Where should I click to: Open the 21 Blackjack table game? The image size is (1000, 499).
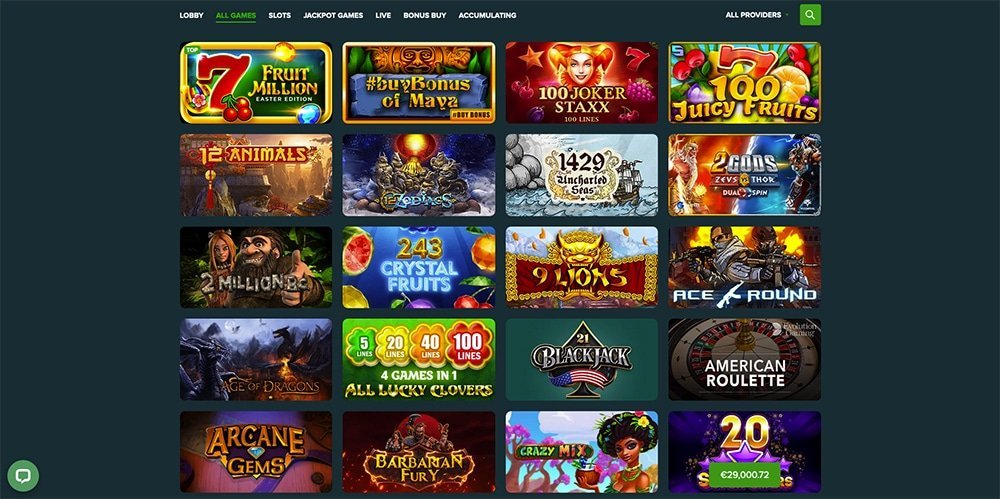[x=582, y=360]
